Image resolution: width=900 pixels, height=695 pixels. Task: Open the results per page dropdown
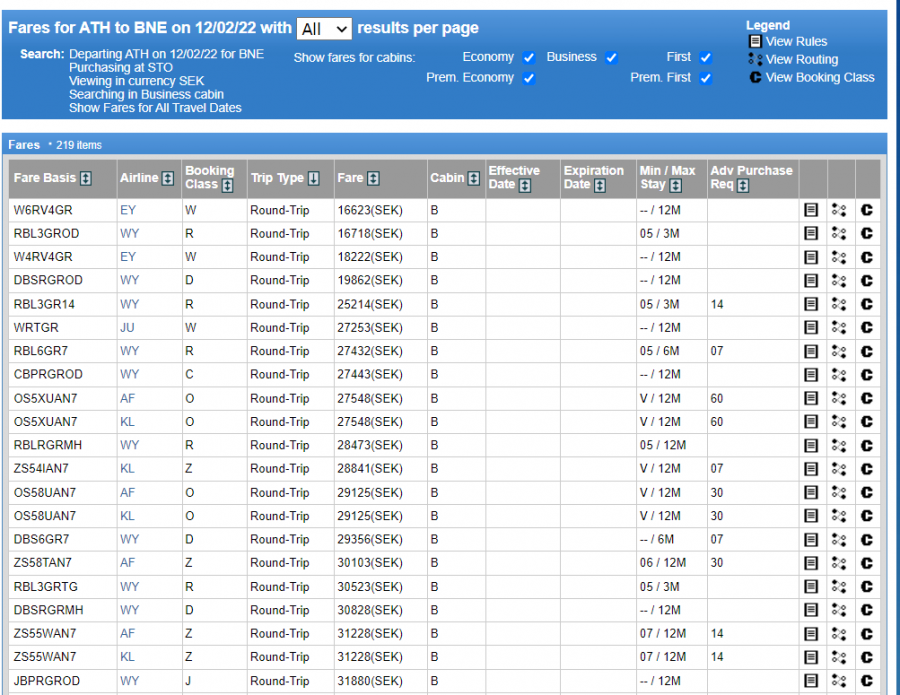point(324,29)
